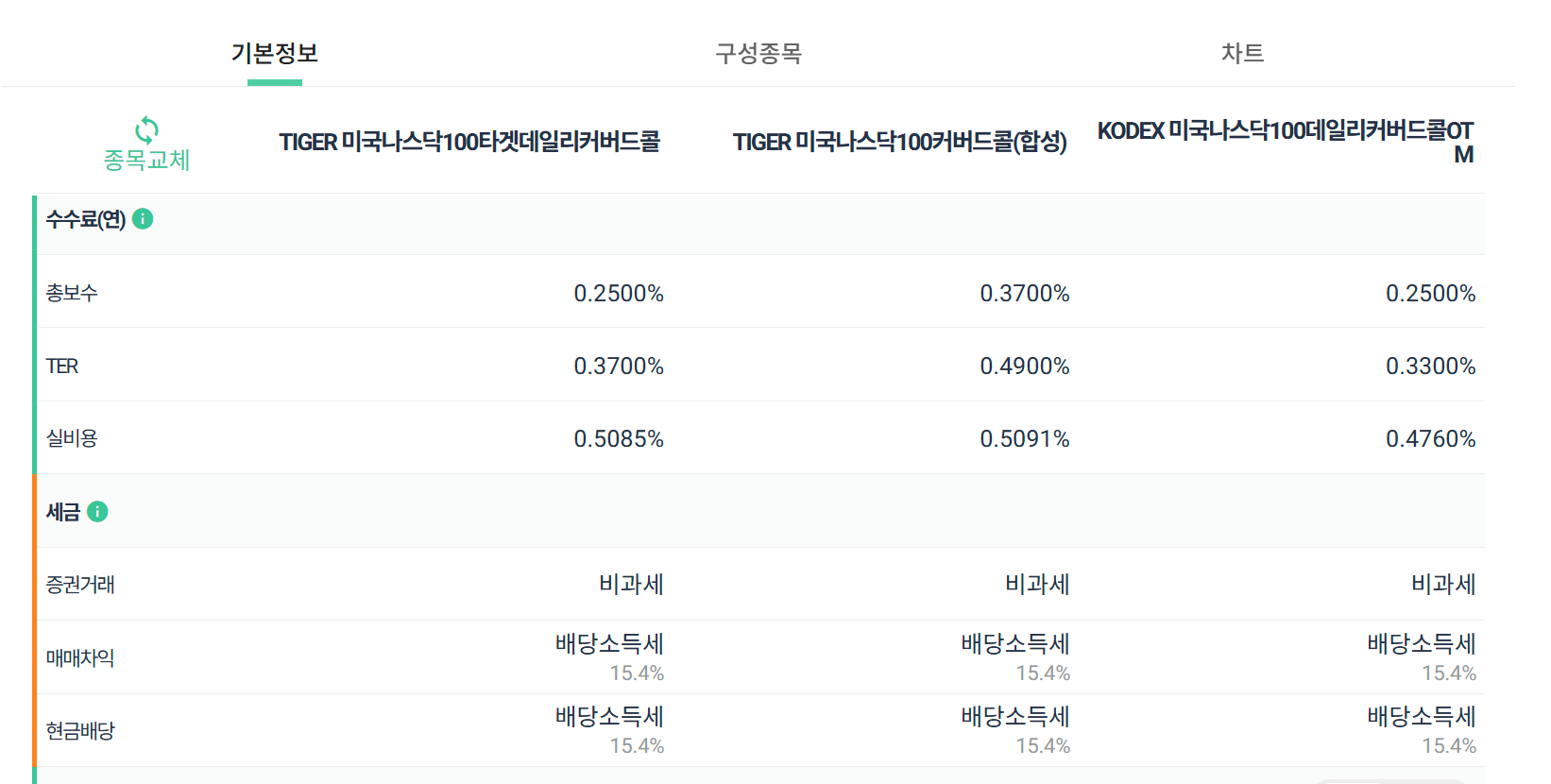
Task: Click KODEX 실비용 value 0.4760%
Action: click(1430, 438)
